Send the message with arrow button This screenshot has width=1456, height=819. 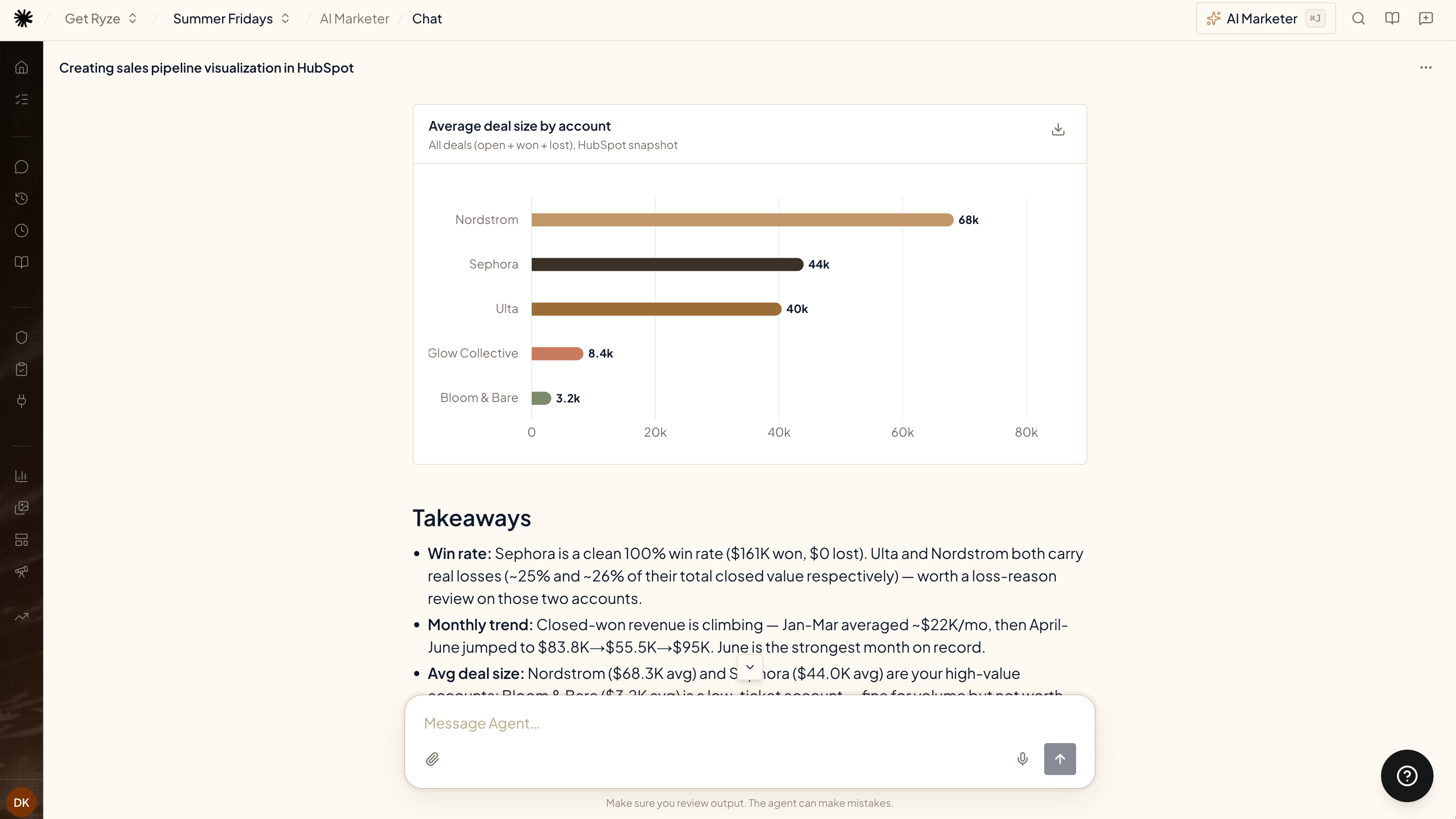[1060, 759]
